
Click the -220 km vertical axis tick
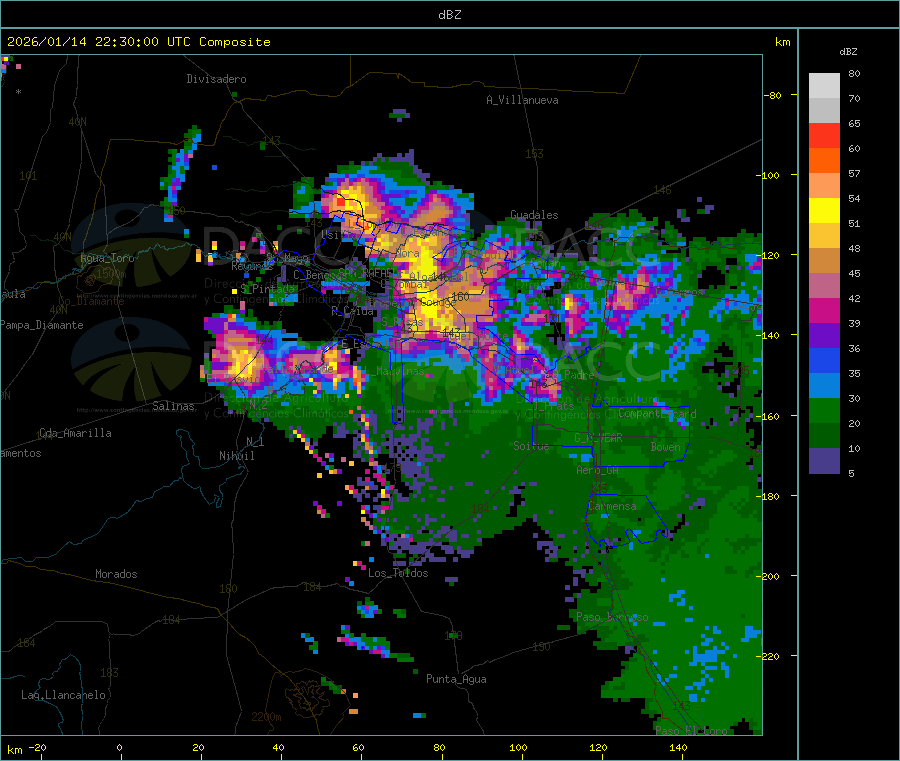click(x=769, y=657)
